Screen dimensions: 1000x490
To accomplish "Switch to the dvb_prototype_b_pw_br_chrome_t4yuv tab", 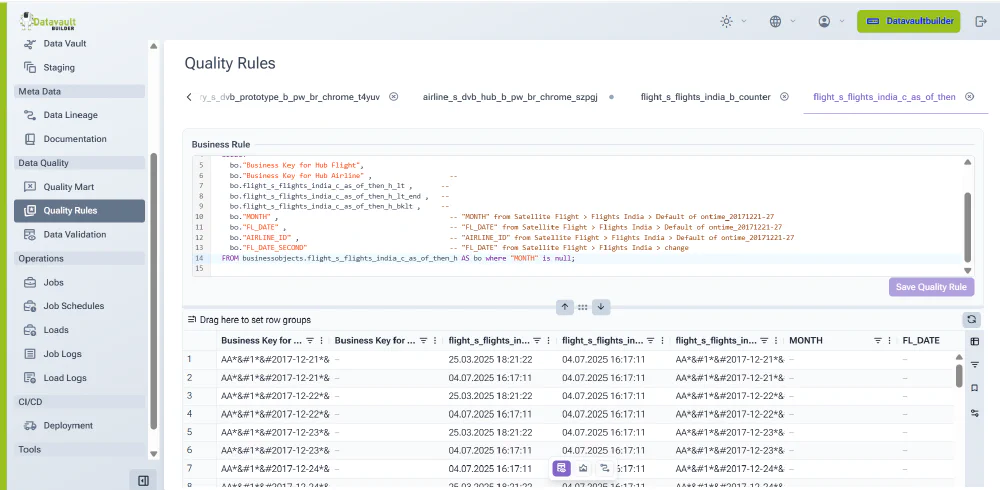I will point(290,97).
